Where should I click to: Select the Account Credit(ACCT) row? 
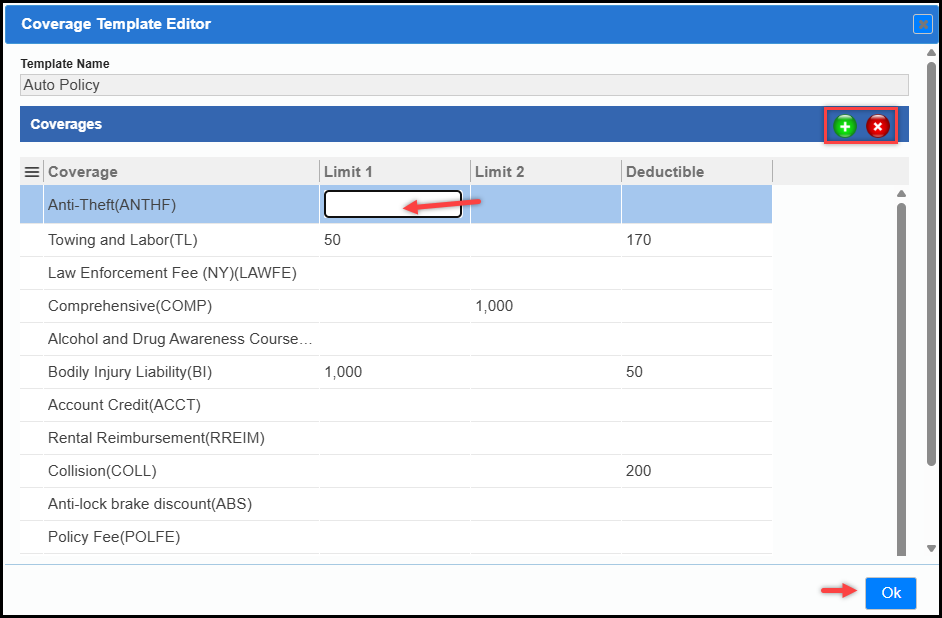pyautogui.click(x=396, y=405)
